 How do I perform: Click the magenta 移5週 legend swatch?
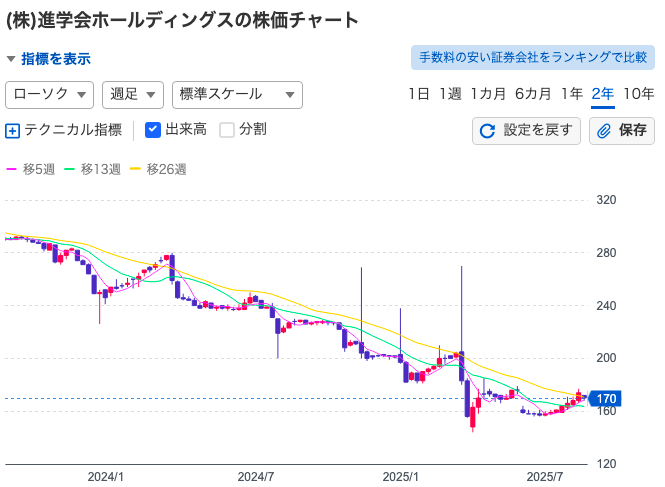pos(11,169)
